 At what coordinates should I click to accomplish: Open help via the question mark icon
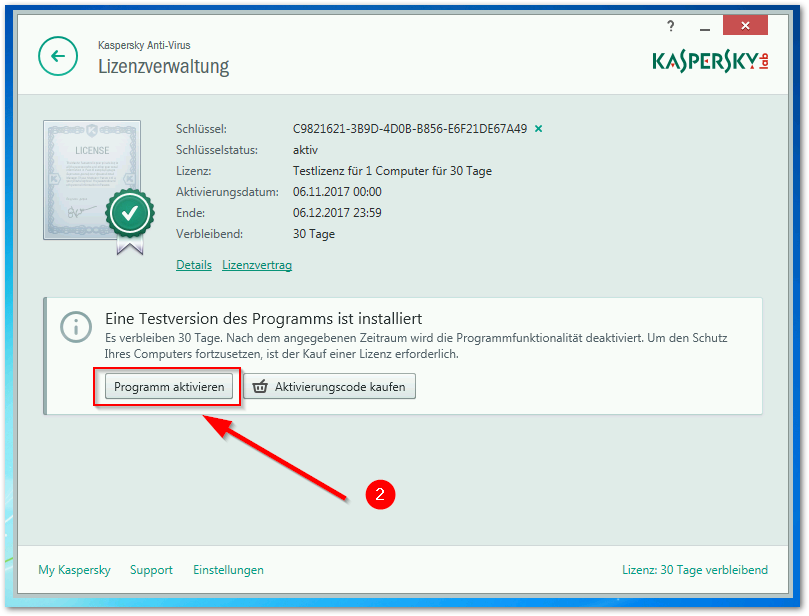pos(670,26)
